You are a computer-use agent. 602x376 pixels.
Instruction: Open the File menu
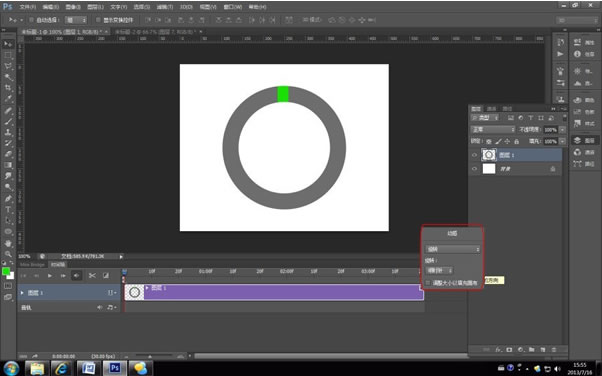click(x=28, y=7)
